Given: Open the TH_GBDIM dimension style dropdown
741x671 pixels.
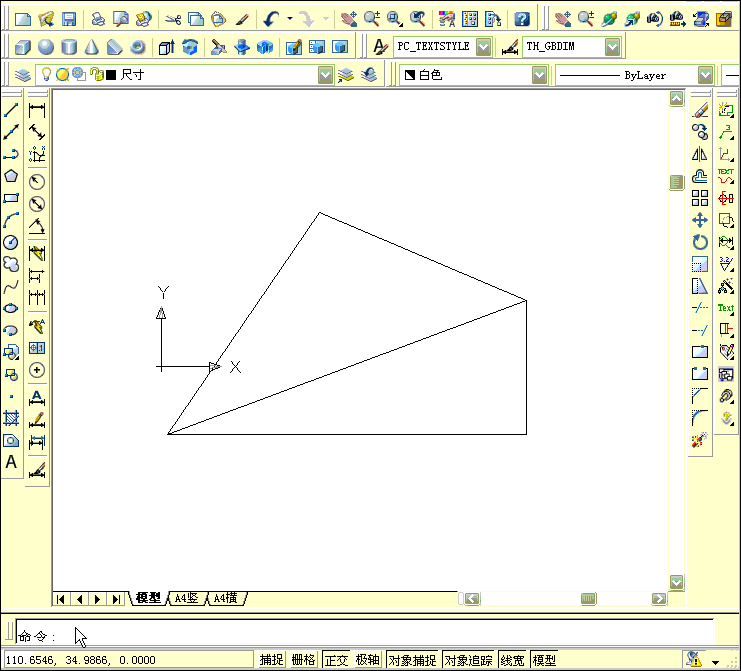Looking at the screenshot, I should click(612, 47).
